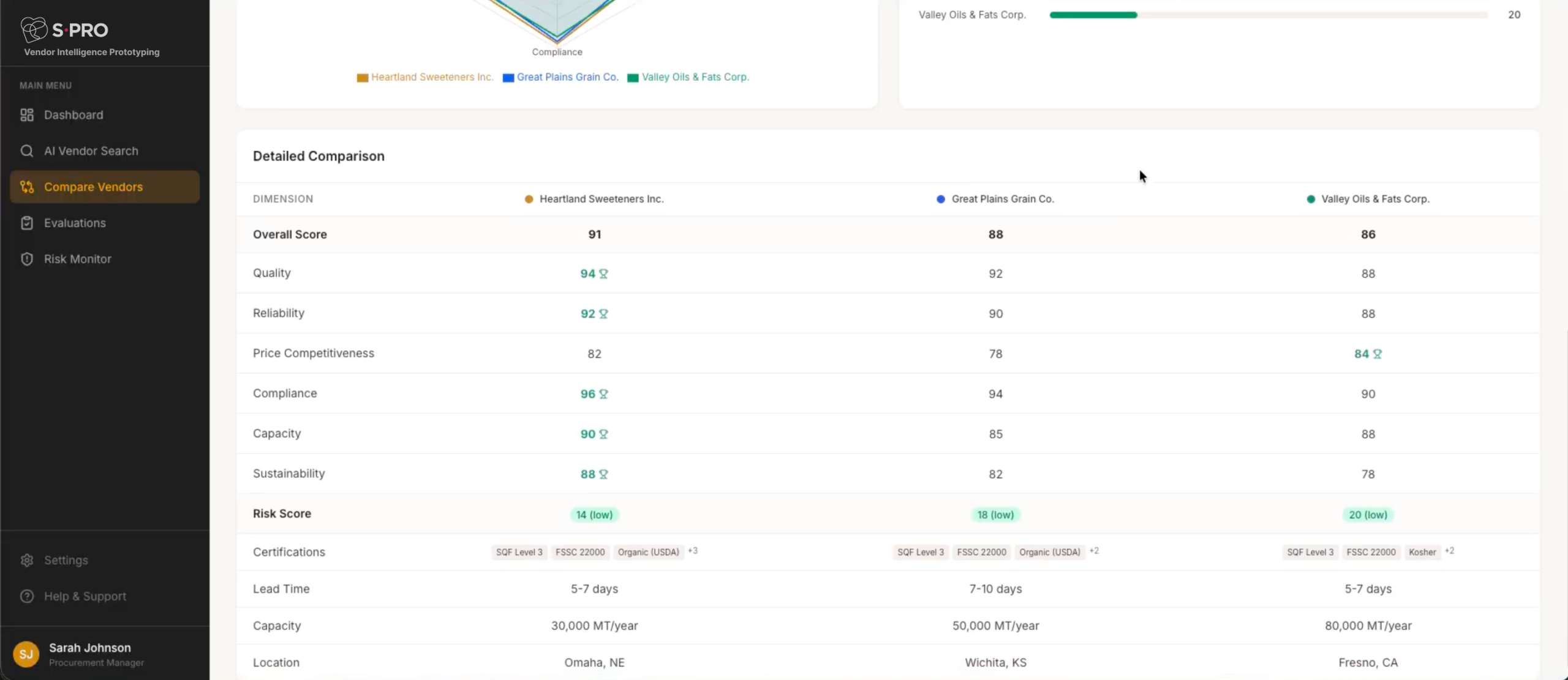Click the Help & Support question icon
1568x680 pixels.
27,597
